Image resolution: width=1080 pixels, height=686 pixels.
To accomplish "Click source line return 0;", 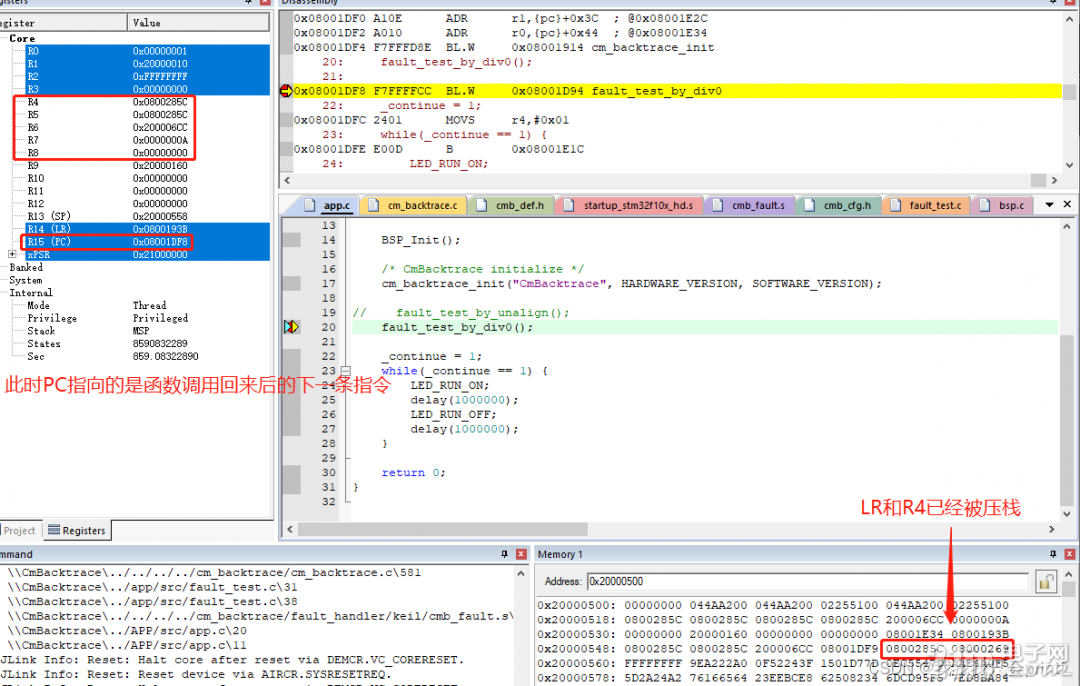I will (413, 473).
